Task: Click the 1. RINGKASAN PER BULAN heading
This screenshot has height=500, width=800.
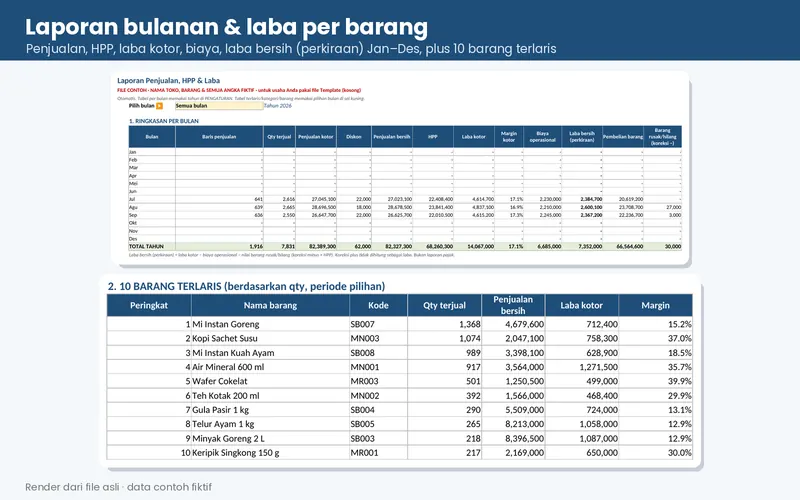Action: pos(164,121)
